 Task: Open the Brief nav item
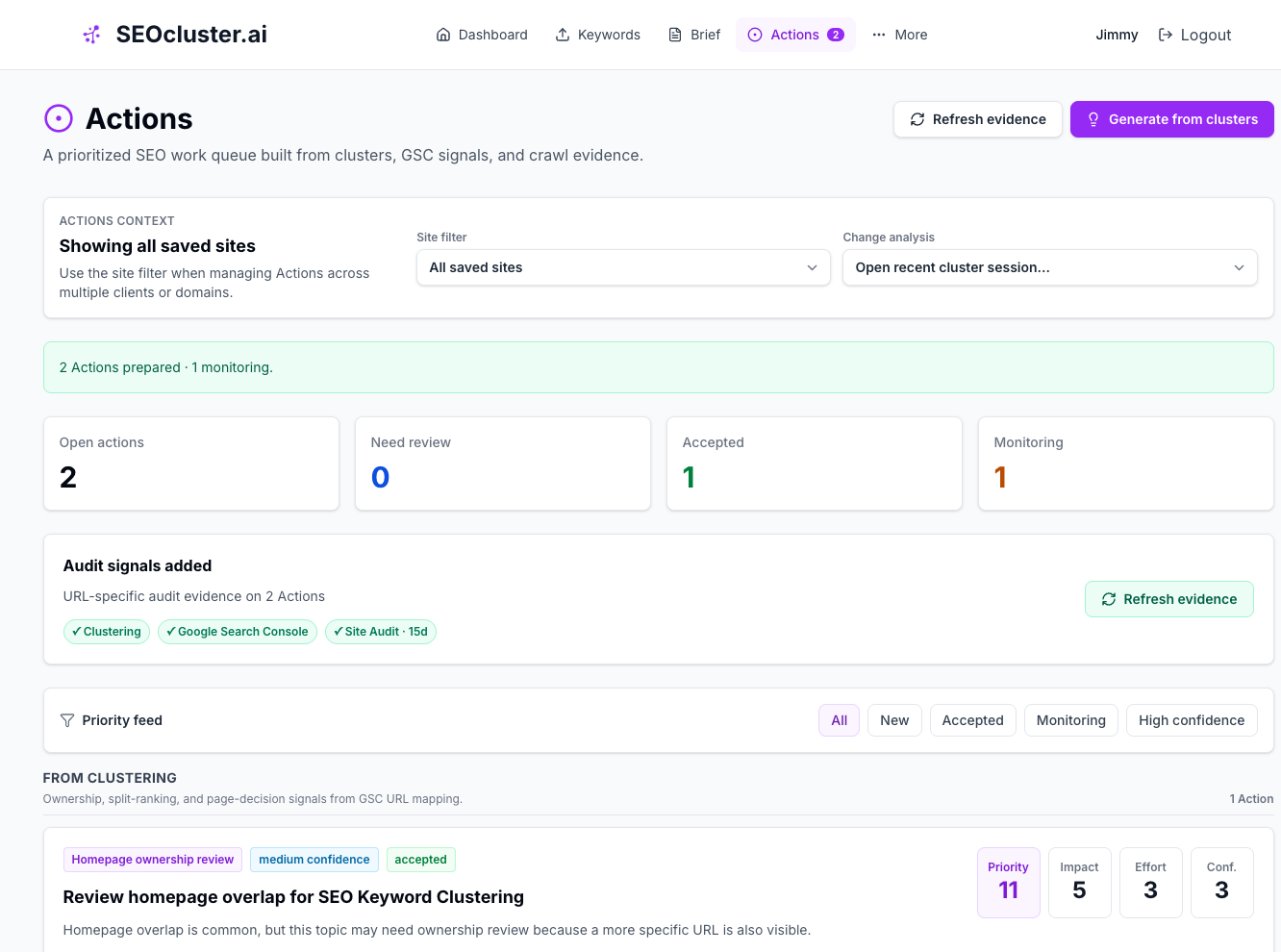[694, 35]
